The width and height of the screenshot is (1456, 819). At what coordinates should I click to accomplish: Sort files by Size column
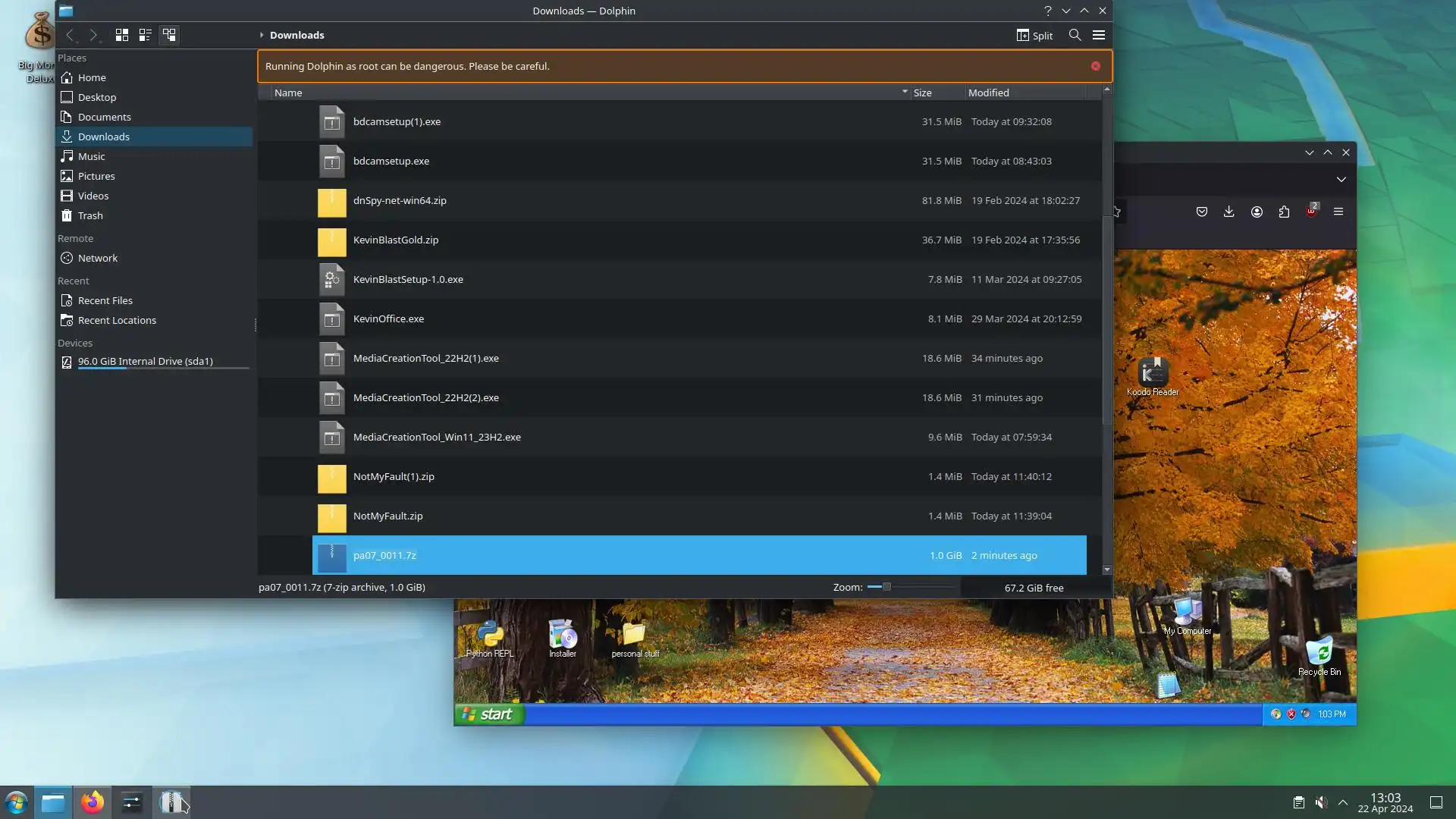(x=923, y=93)
